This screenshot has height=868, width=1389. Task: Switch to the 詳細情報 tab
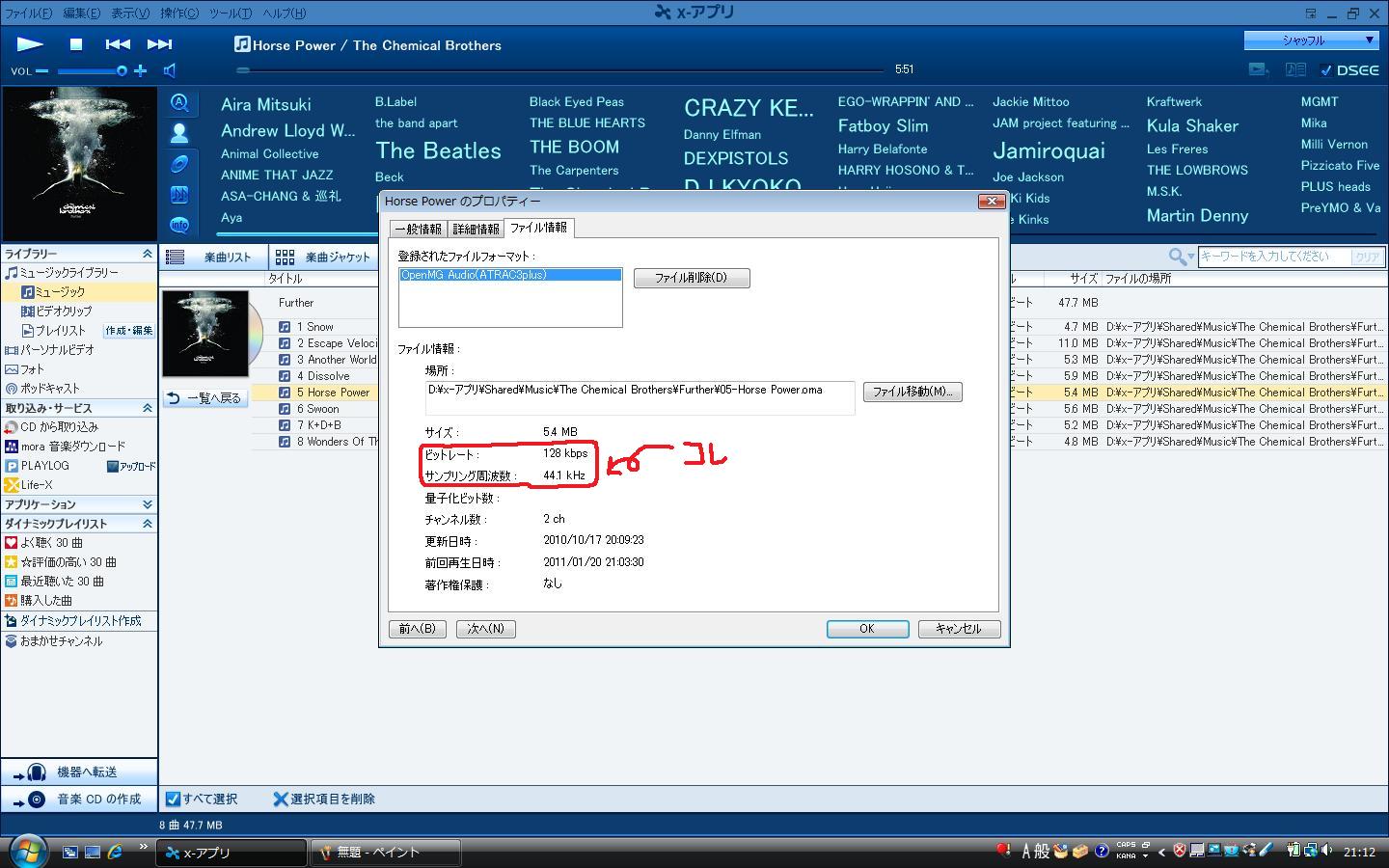pyautogui.click(x=477, y=229)
